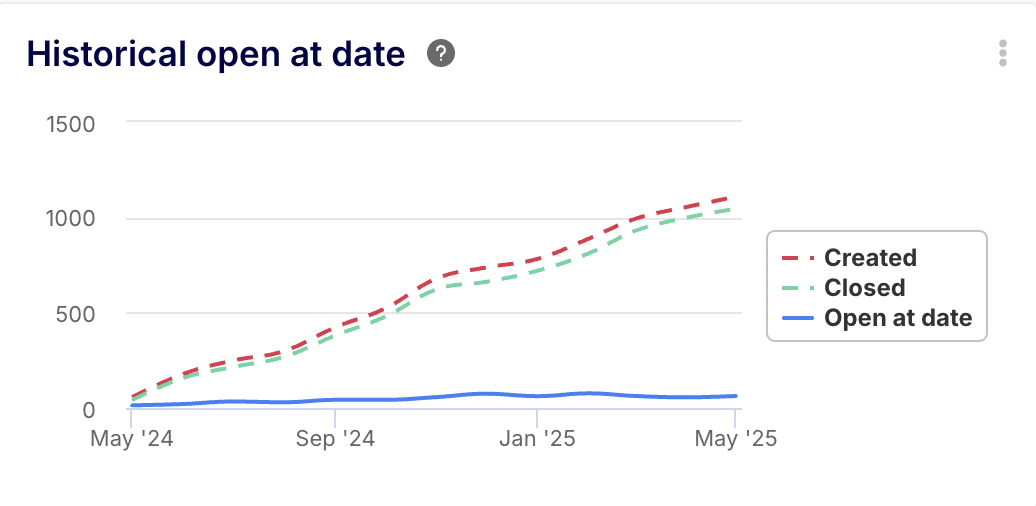1036x506 pixels.
Task: Select the May '25 x-axis label
Action: [x=736, y=438]
